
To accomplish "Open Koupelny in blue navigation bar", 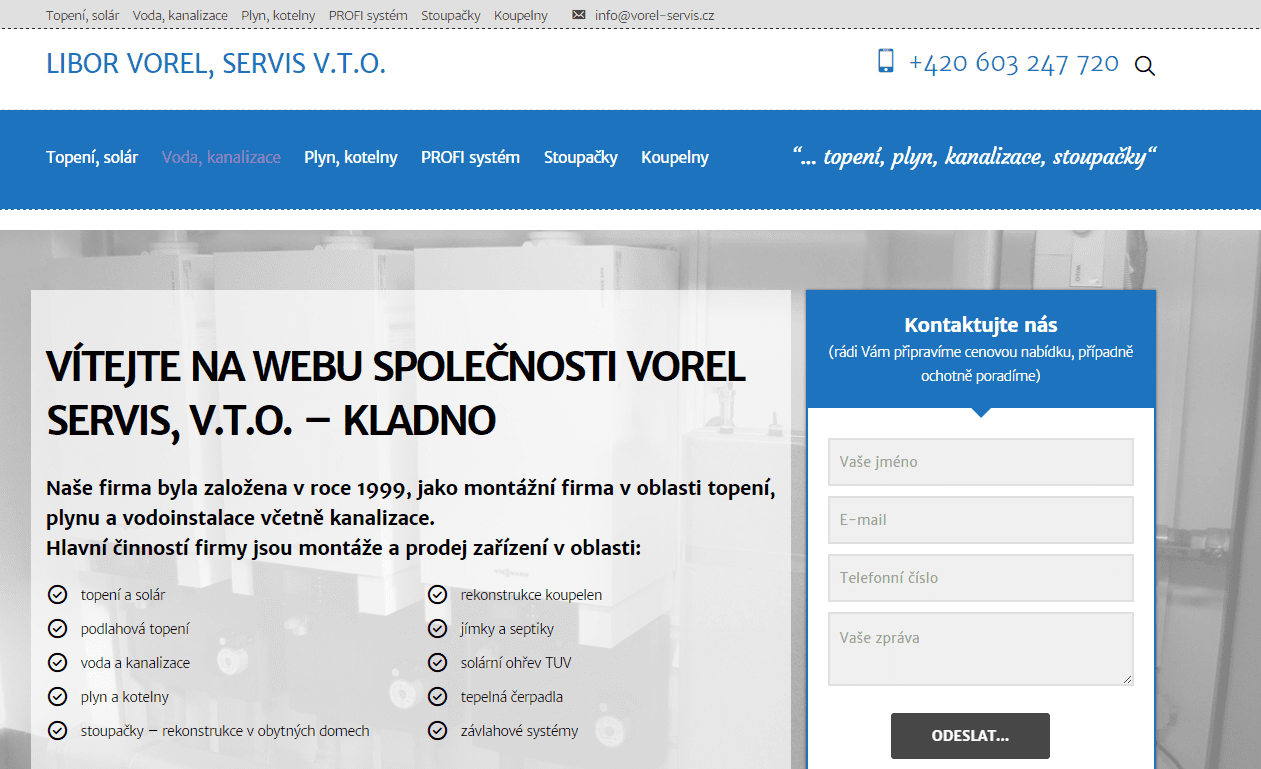I will coord(675,158).
